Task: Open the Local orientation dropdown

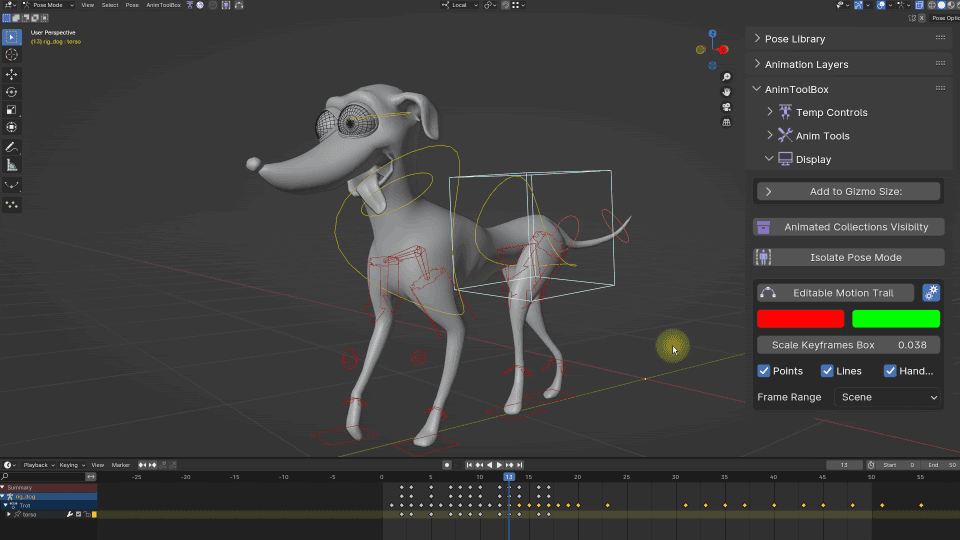Action: pos(459,5)
